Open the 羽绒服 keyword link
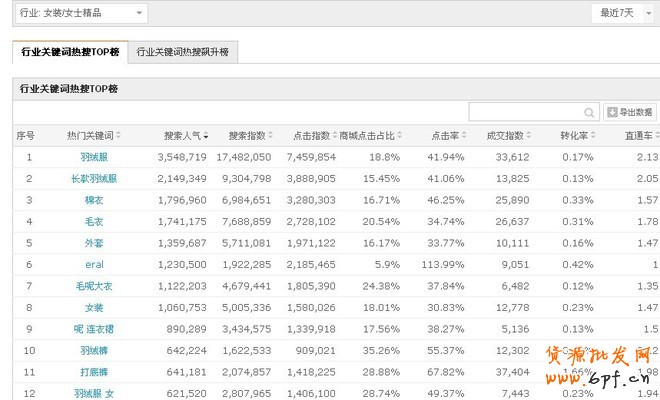The image size is (660, 400). click(x=94, y=157)
